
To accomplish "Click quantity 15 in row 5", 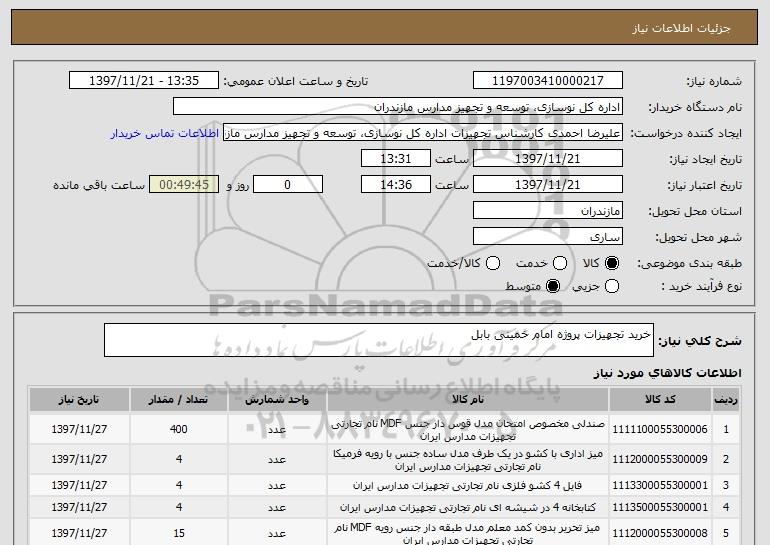I will click(179, 533).
